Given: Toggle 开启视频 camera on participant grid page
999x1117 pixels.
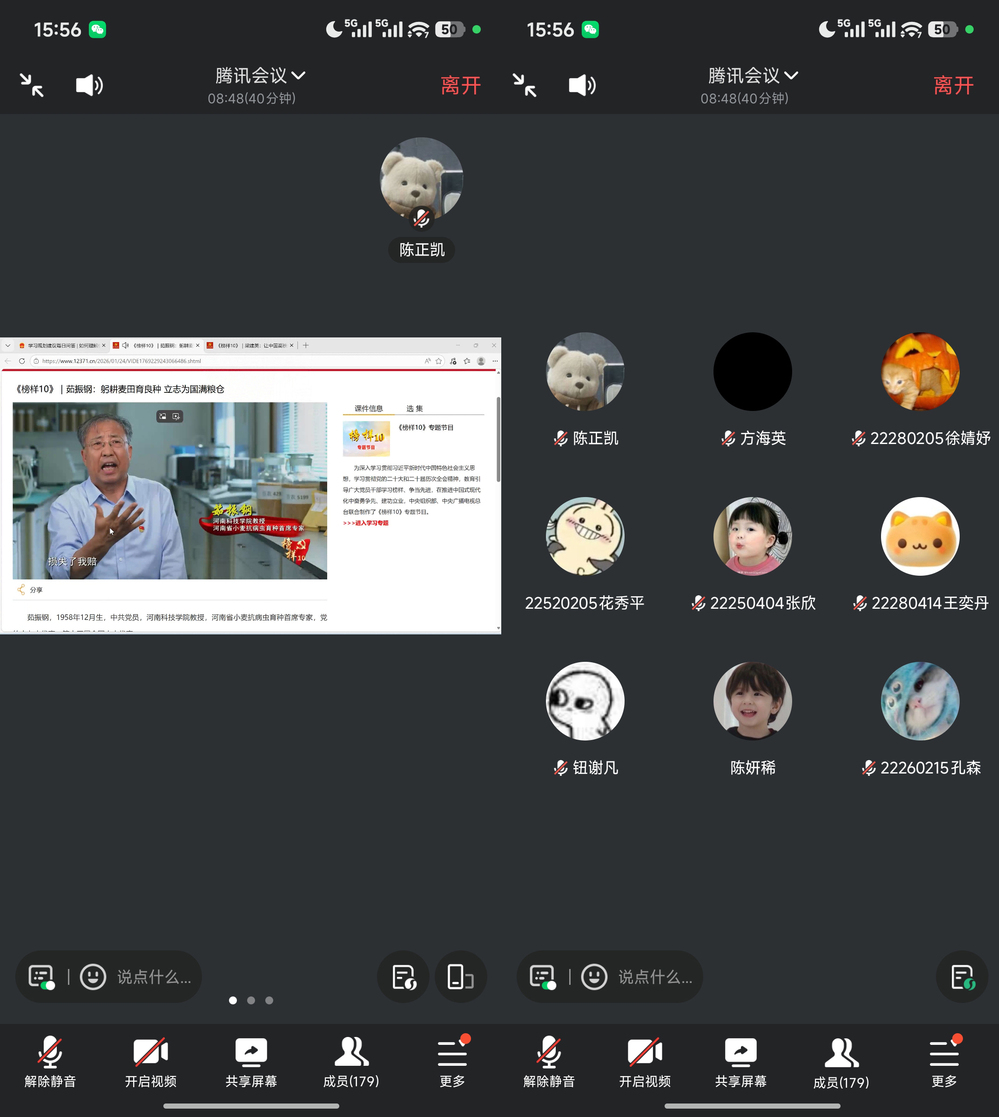Looking at the screenshot, I should (644, 1062).
